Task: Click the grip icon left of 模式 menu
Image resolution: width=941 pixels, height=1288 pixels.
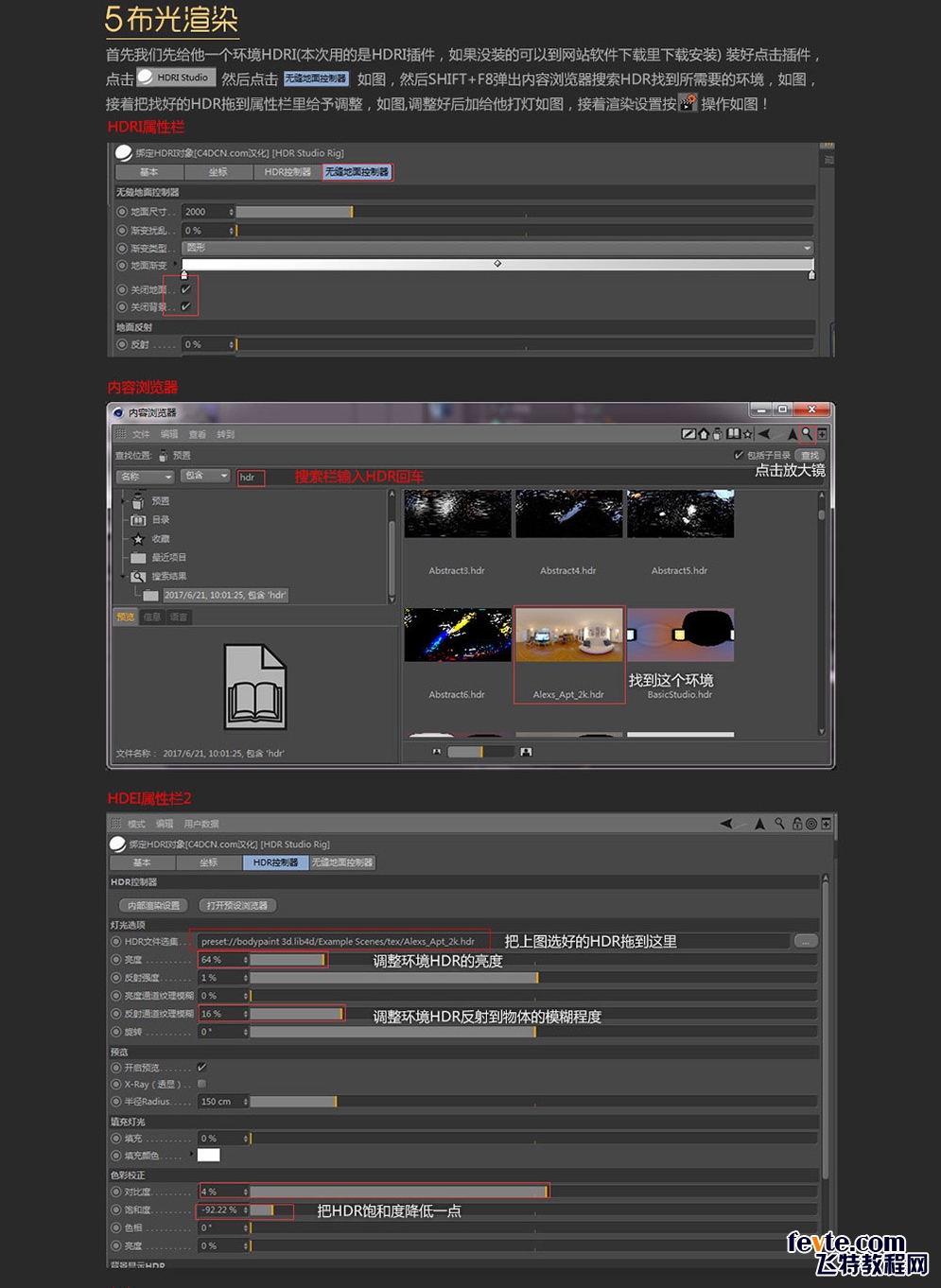Action: 116,824
